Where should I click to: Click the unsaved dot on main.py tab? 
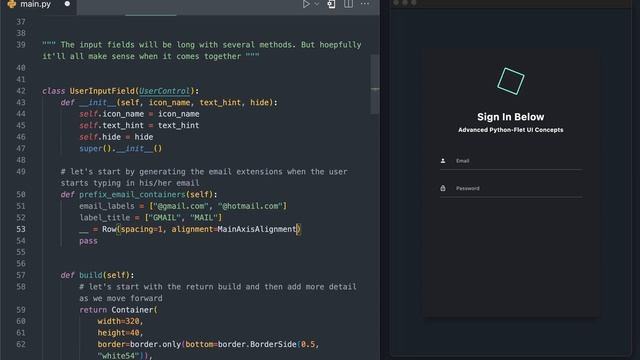[x=67, y=4]
